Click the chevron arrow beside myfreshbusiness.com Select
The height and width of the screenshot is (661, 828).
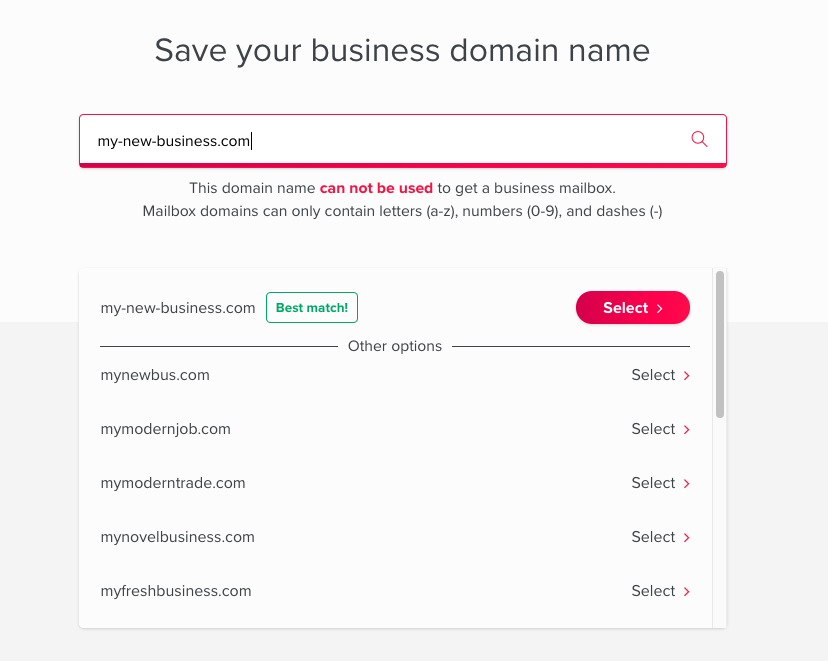click(686, 591)
